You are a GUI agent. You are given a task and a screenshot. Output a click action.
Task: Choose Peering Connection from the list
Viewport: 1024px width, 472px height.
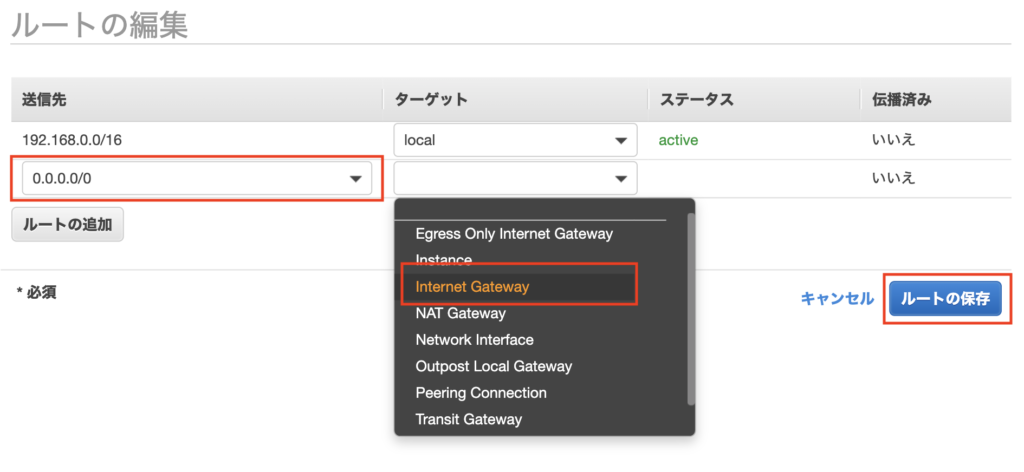[x=480, y=393]
